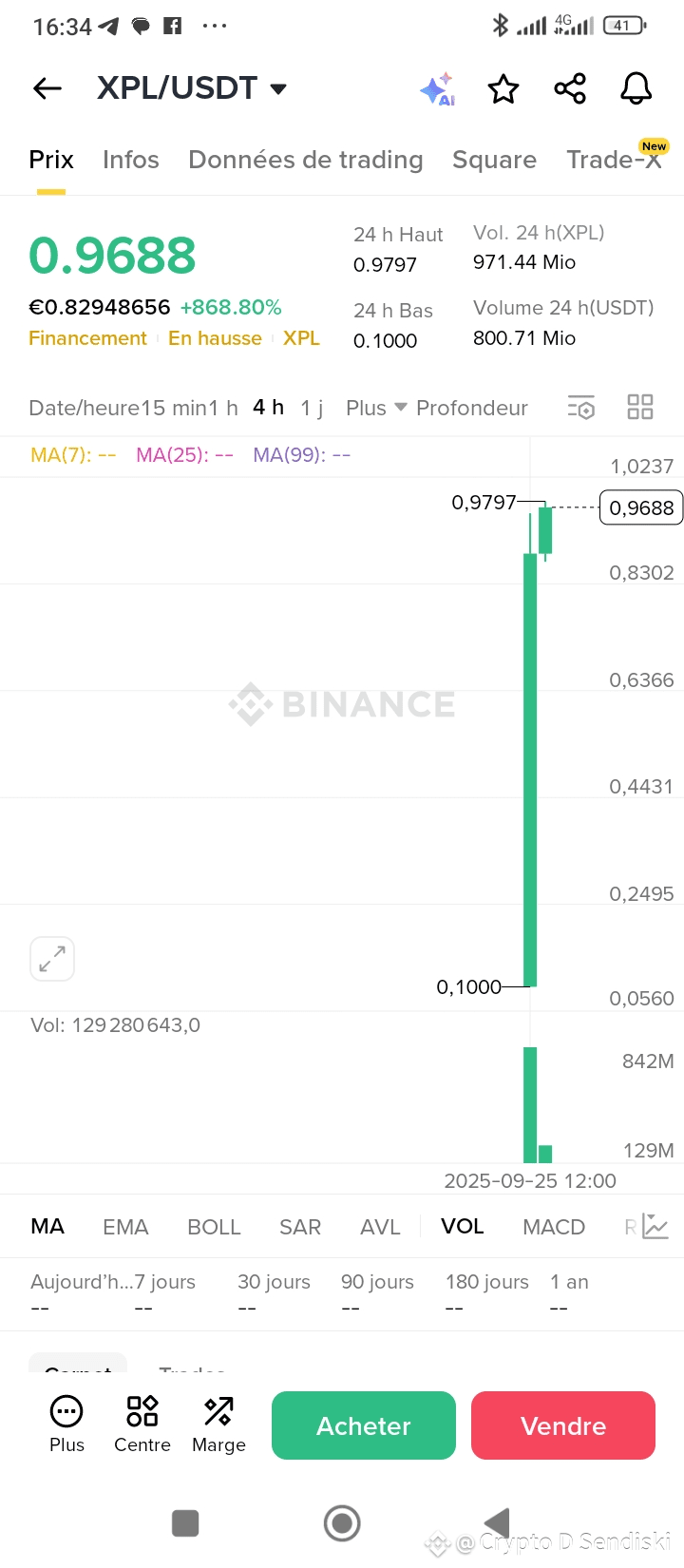The height and width of the screenshot is (1568, 684).
Task: Switch to the Infos tab
Action: (131, 160)
